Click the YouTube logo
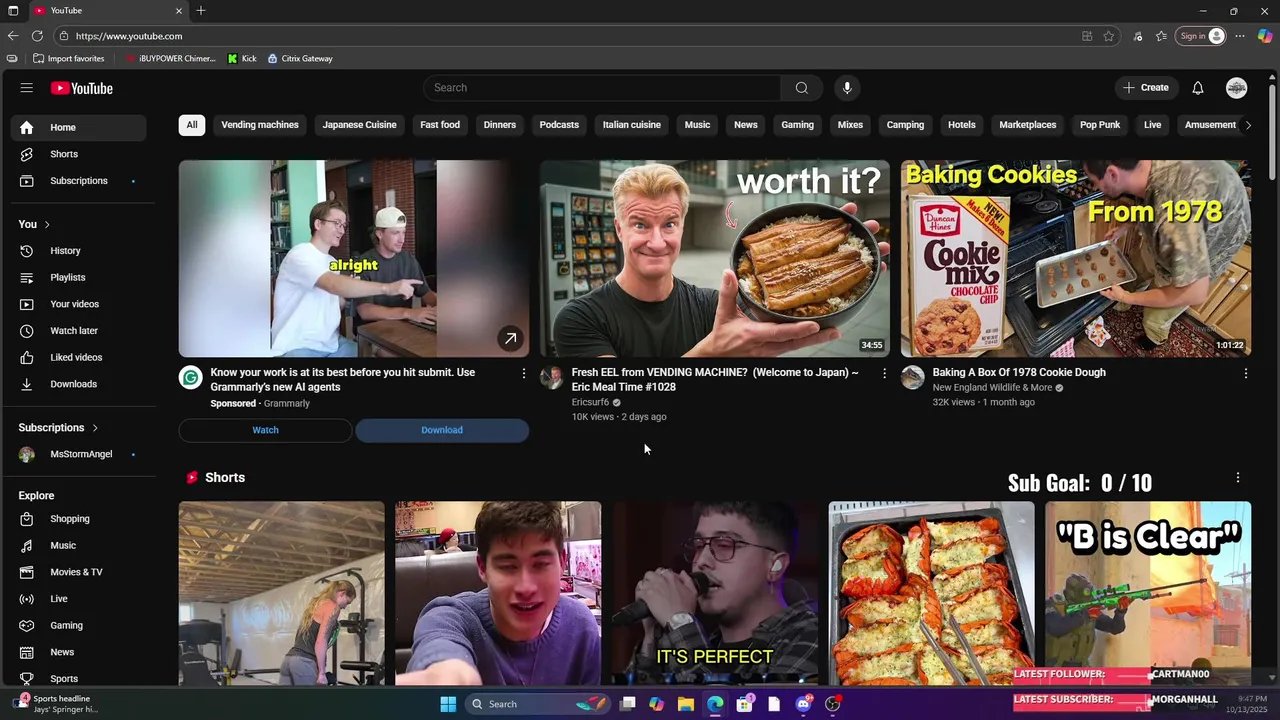This screenshot has width=1280, height=720. 82,88
